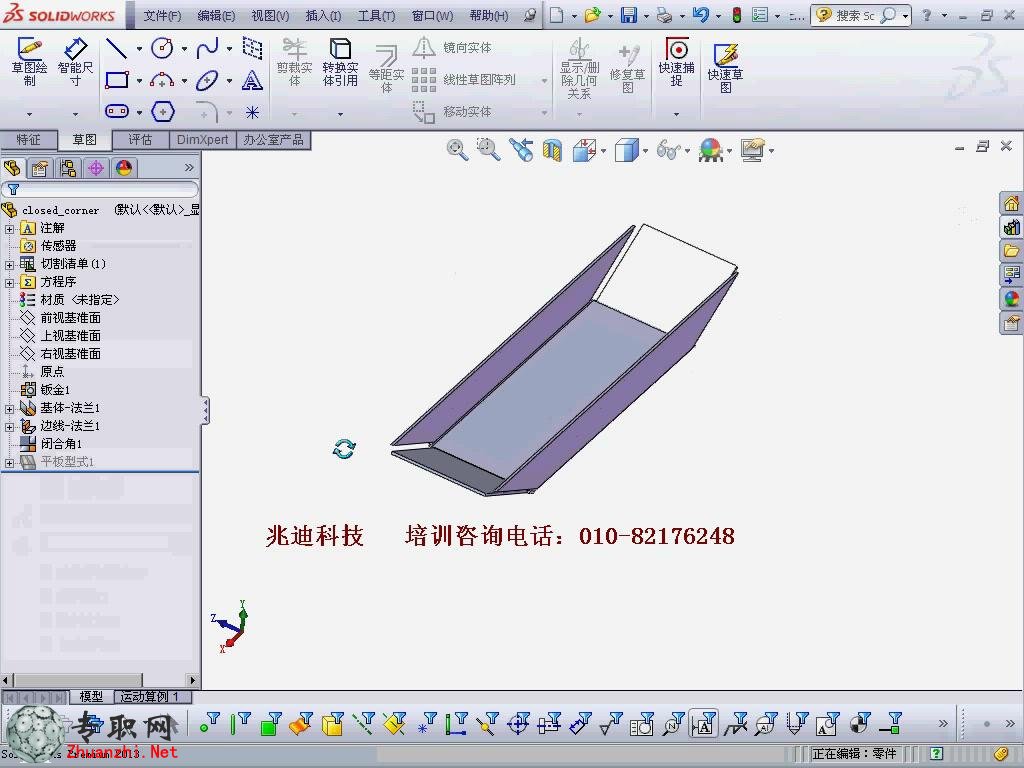
Task: Click Section View icon
Action: tap(552, 150)
